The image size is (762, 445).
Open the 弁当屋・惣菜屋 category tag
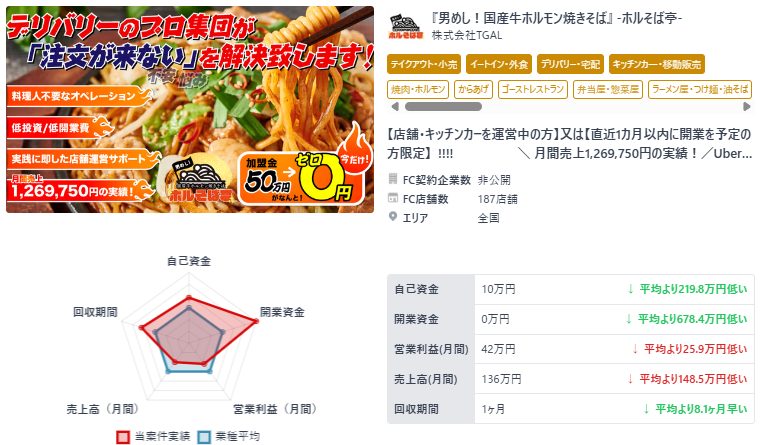[608, 89]
